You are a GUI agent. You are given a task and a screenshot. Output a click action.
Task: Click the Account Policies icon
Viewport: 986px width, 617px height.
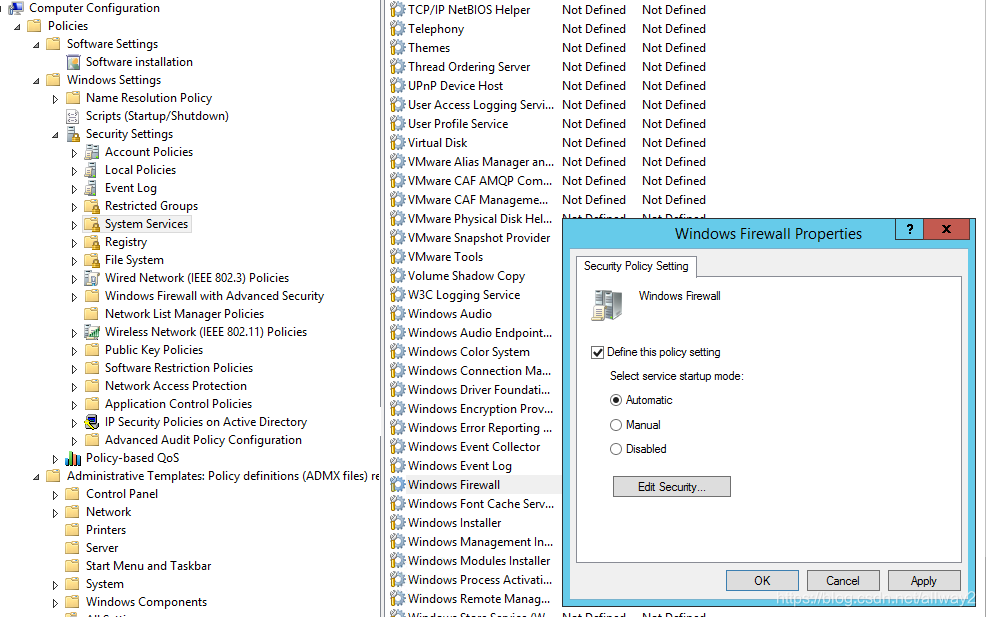92,152
